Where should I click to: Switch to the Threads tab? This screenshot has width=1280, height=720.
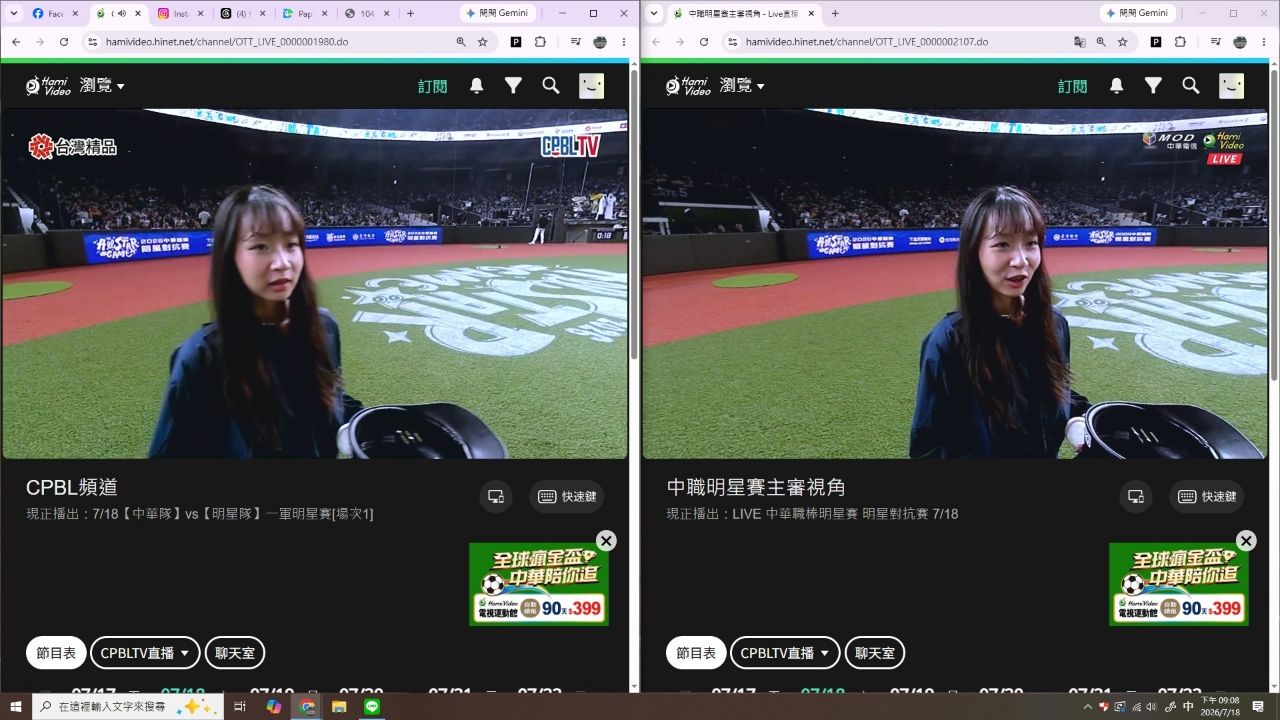[x=241, y=14]
